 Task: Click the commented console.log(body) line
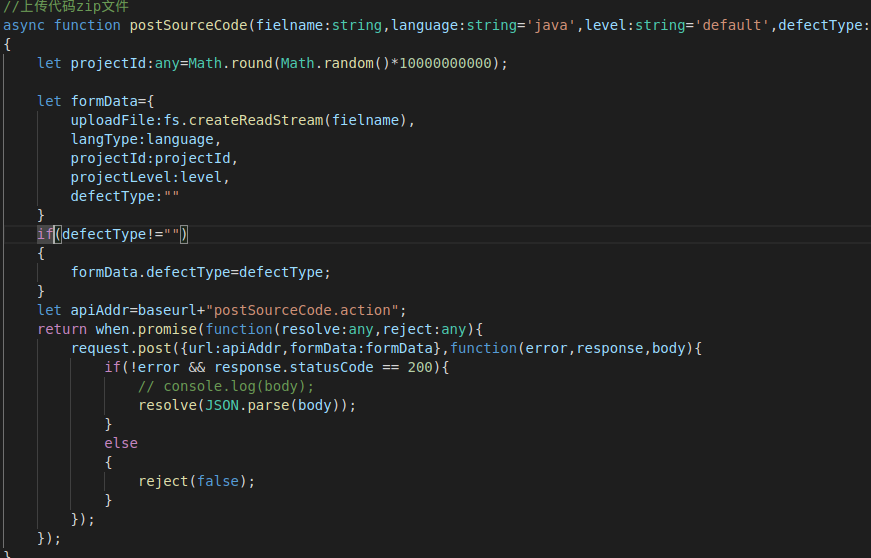[226, 386]
